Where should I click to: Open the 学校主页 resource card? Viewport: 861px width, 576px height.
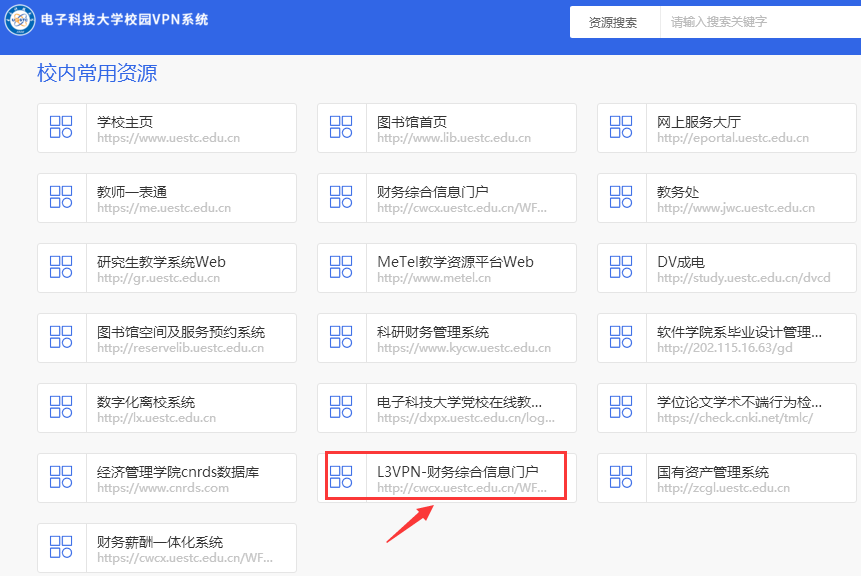166,127
